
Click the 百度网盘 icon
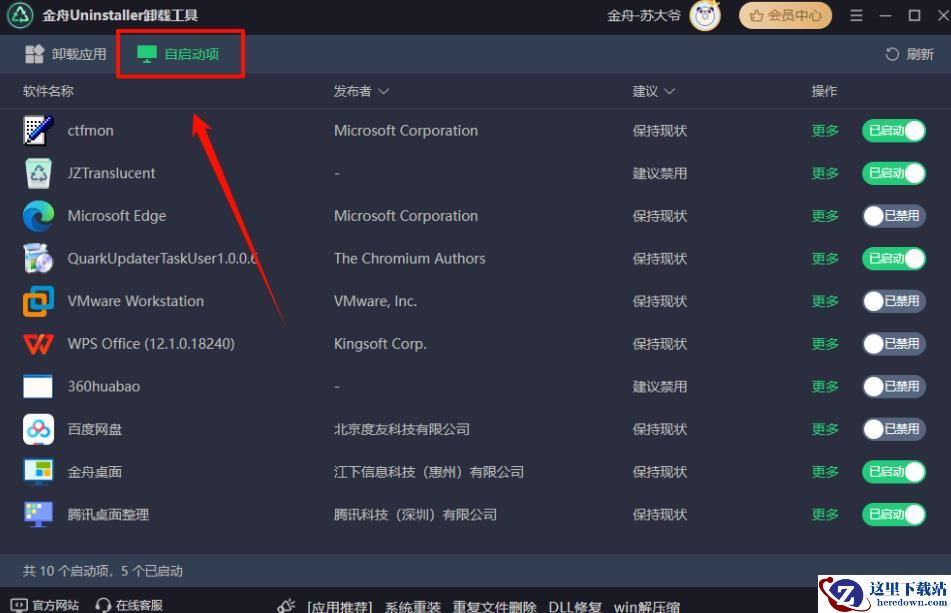pos(38,429)
